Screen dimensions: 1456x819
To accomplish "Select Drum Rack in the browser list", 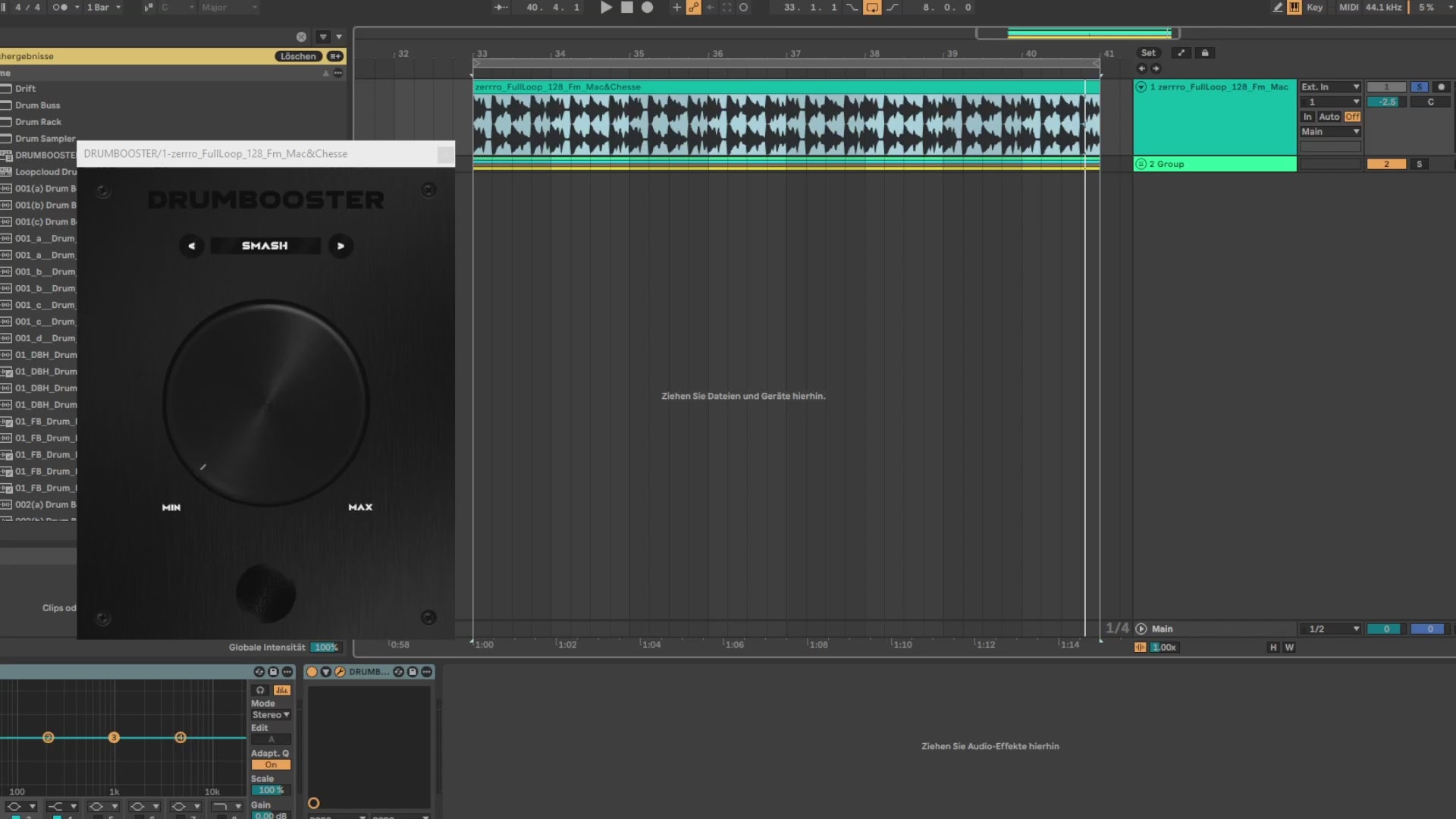I will pyautogui.click(x=38, y=122).
